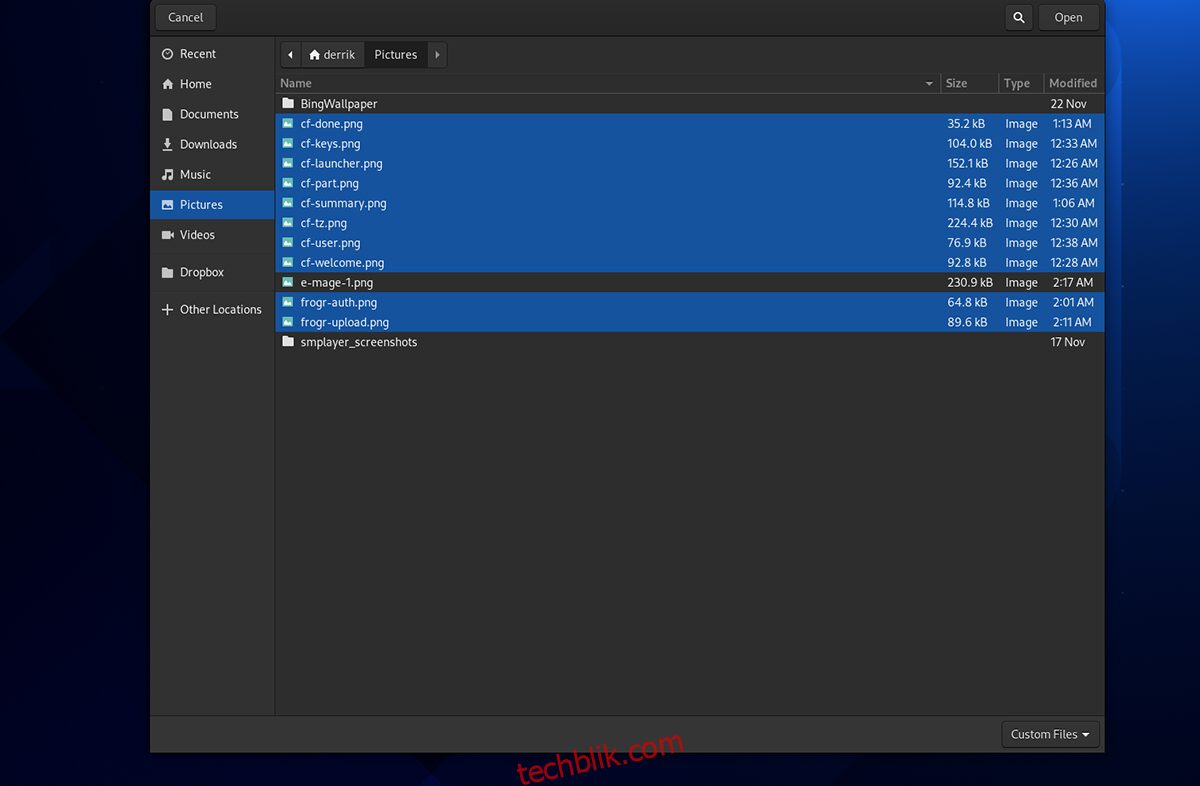The width and height of the screenshot is (1200, 786).
Task: Select cf-tz.png file
Action: [x=690, y=223]
